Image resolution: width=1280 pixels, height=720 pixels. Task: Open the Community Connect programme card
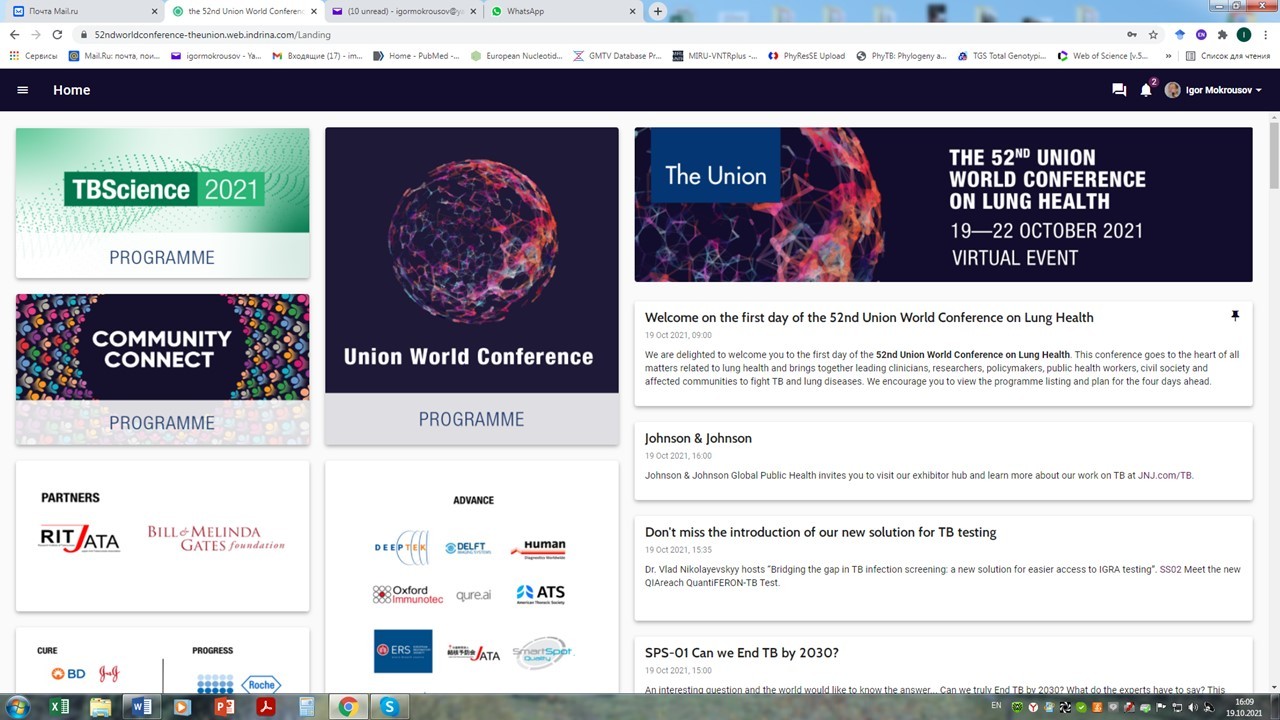pyautogui.click(x=162, y=369)
